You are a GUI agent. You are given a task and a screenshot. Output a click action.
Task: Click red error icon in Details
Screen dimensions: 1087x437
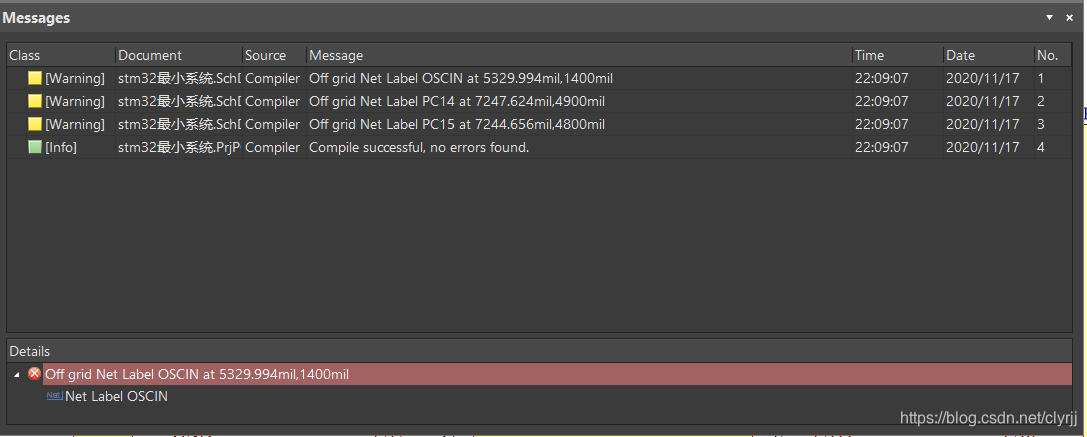point(35,374)
